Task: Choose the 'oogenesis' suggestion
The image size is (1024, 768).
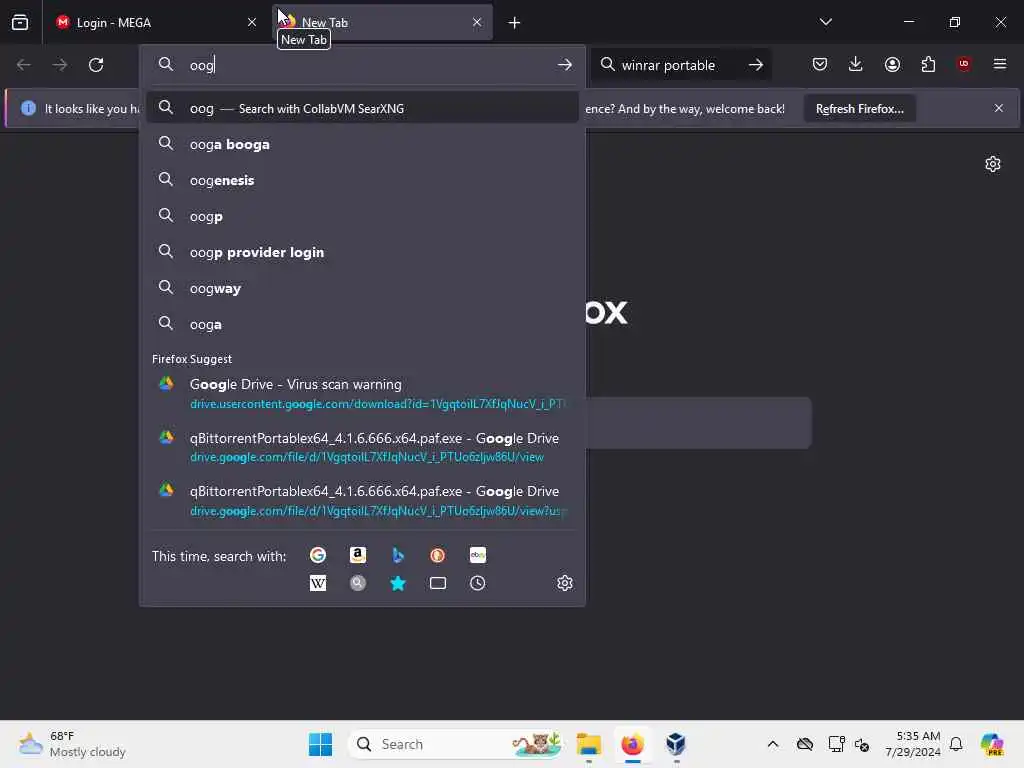Action: tap(362, 180)
